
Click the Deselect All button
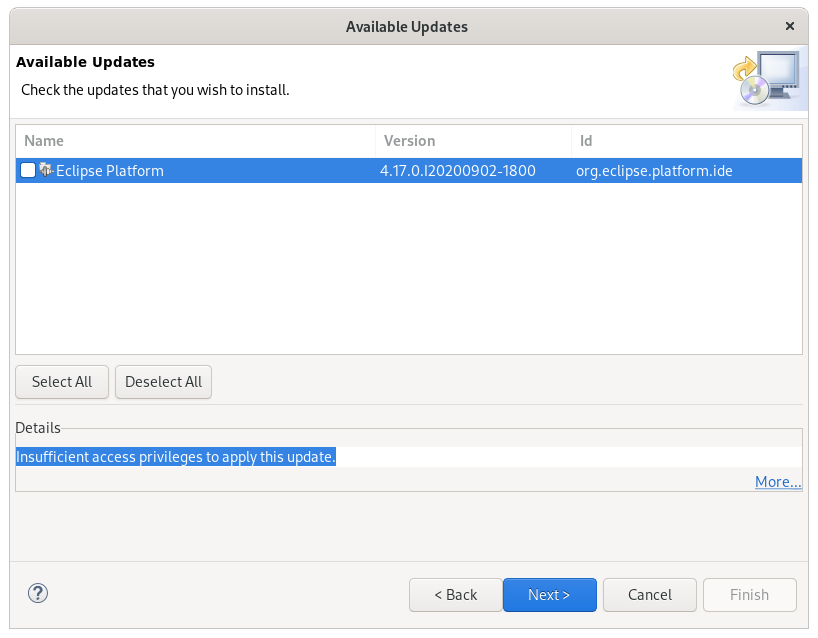click(163, 382)
